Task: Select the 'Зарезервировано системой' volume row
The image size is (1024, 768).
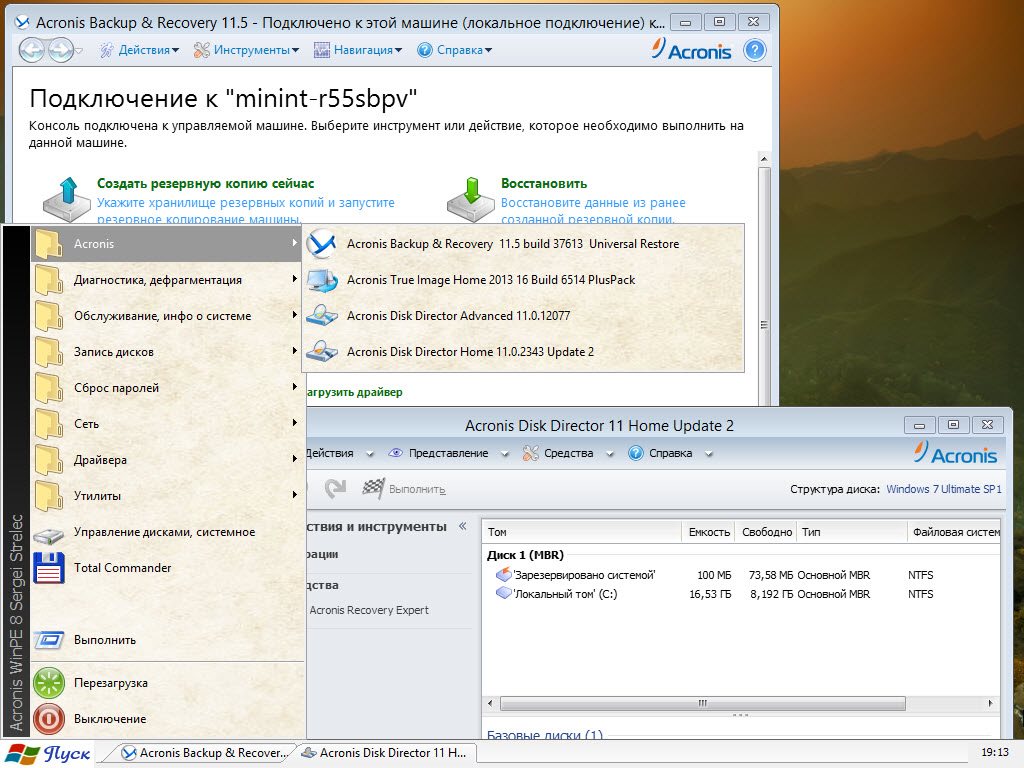Action: click(741, 575)
